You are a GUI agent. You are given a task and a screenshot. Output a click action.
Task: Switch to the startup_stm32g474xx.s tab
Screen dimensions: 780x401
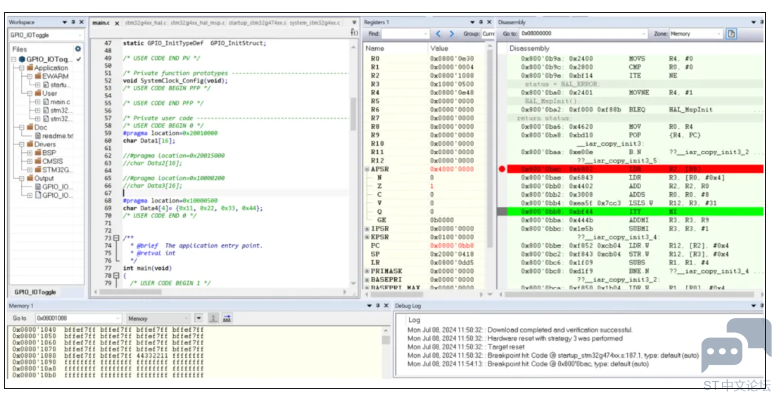point(257,23)
